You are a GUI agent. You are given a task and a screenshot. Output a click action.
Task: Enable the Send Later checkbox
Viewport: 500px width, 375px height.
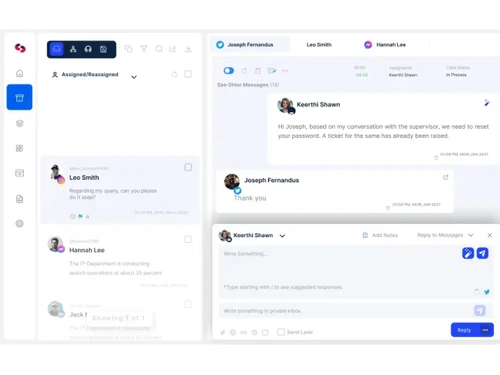281,332
